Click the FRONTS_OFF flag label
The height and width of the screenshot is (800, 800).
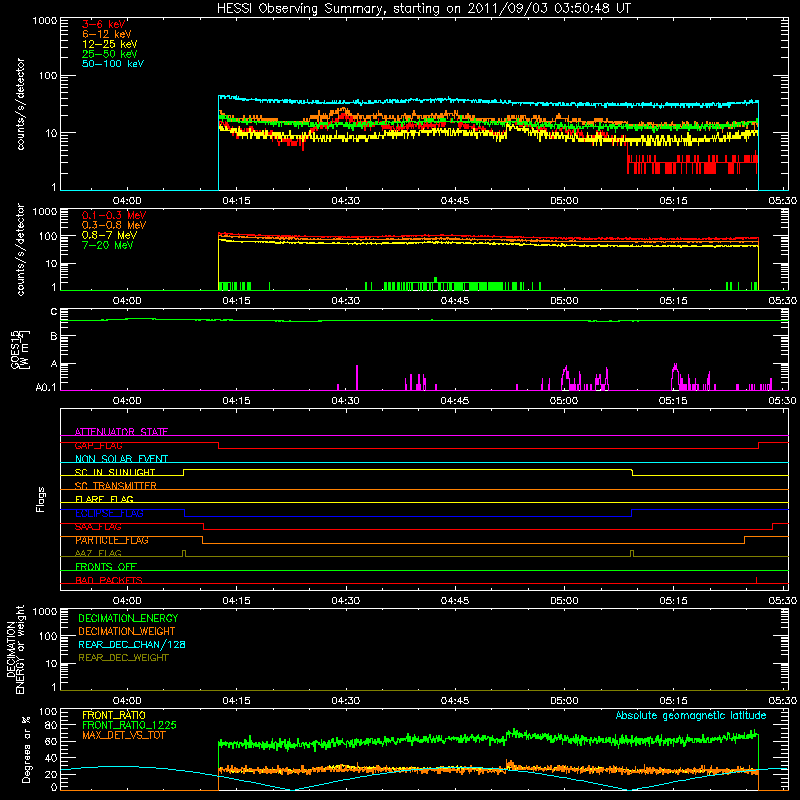pos(106,567)
